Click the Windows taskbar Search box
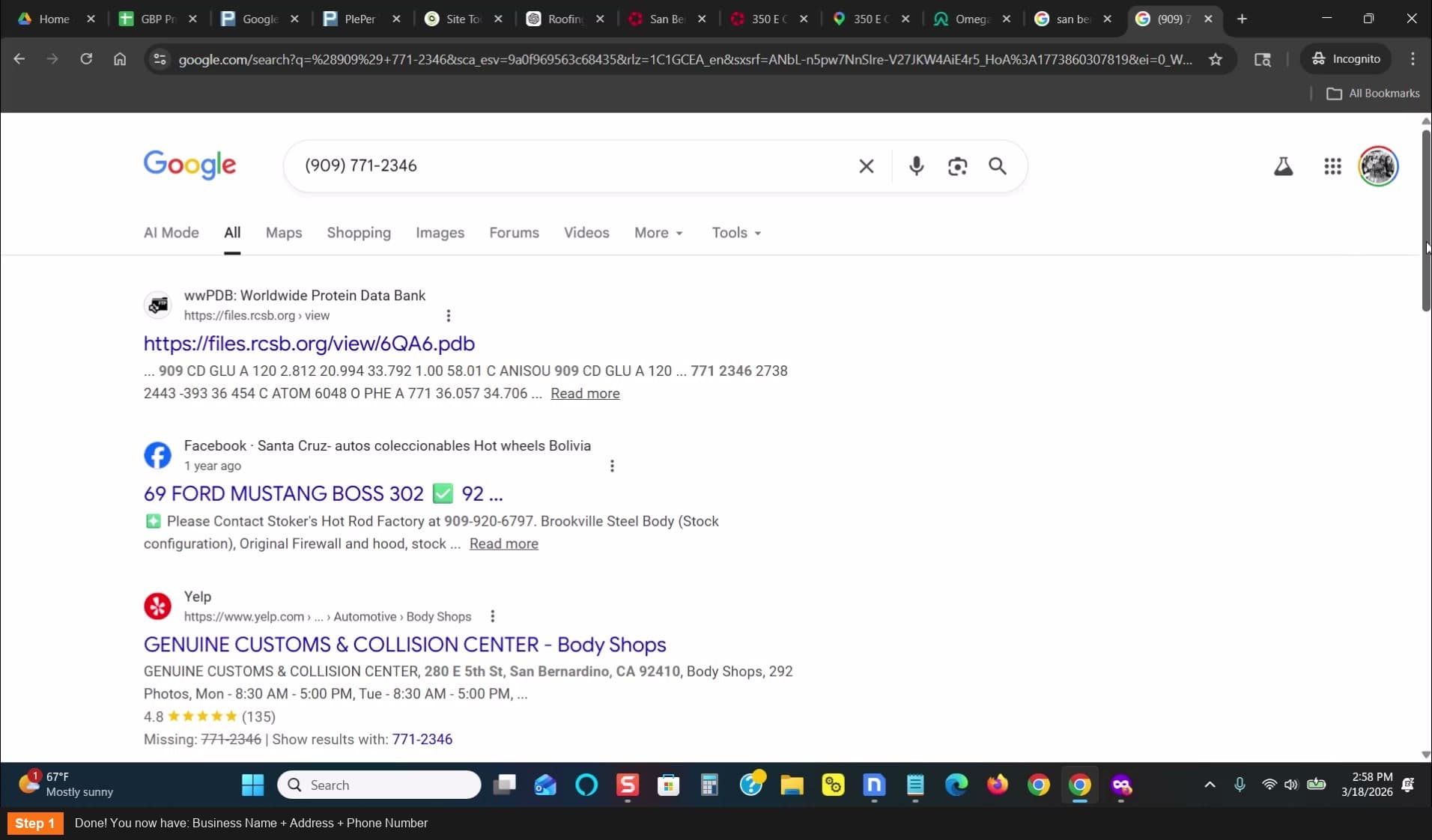The width and height of the screenshot is (1432, 840). 379,785
